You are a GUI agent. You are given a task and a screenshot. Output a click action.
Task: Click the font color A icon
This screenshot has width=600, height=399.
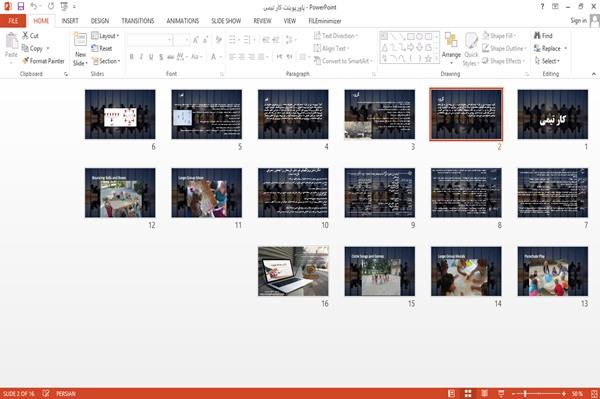pos(214,57)
